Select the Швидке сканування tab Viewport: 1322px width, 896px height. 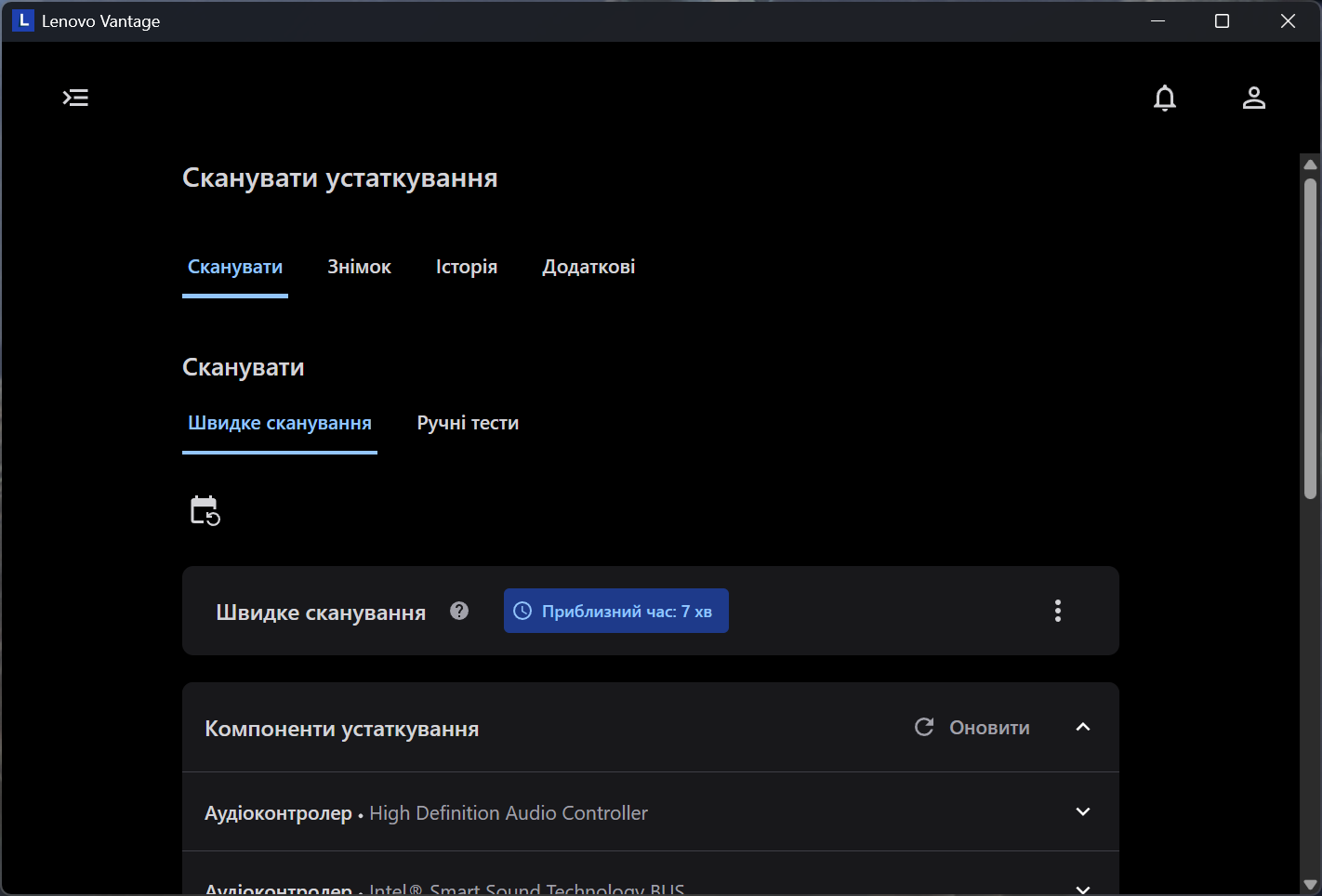pos(280,423)
